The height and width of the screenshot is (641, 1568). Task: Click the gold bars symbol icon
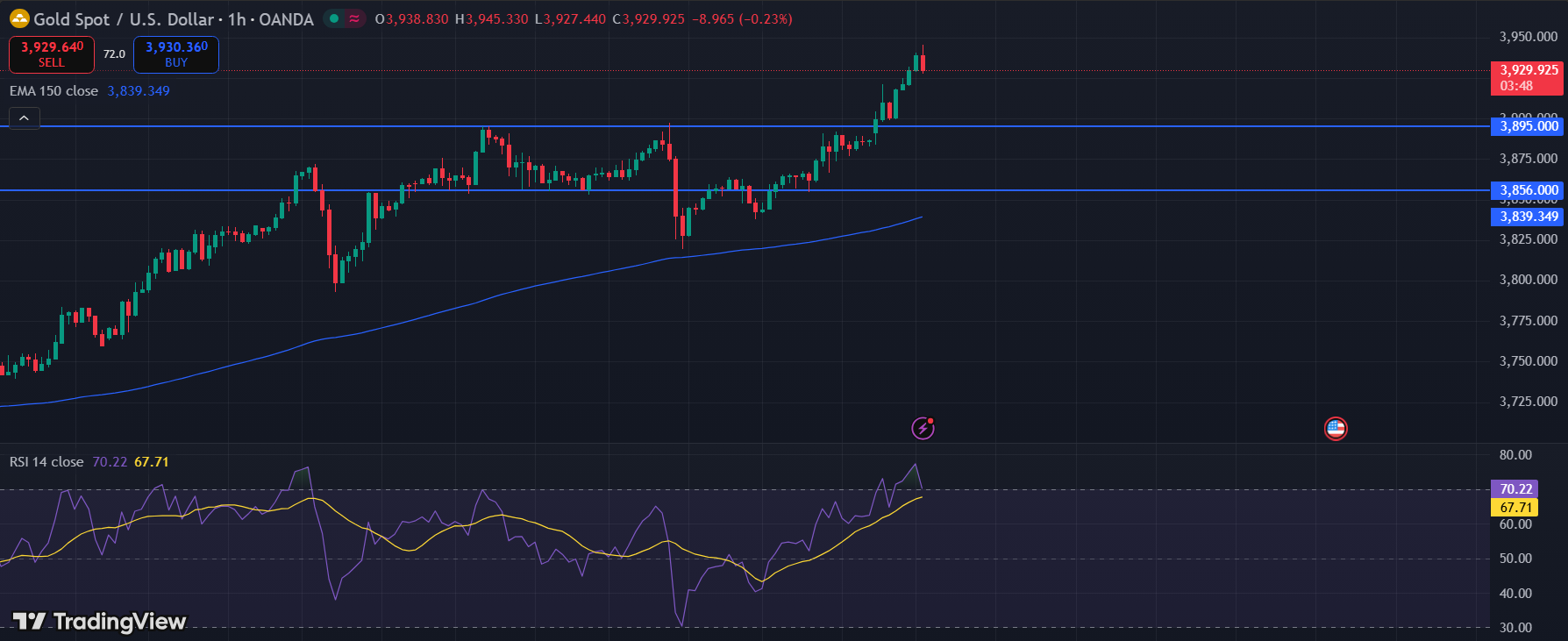click(x=19, y=18)
